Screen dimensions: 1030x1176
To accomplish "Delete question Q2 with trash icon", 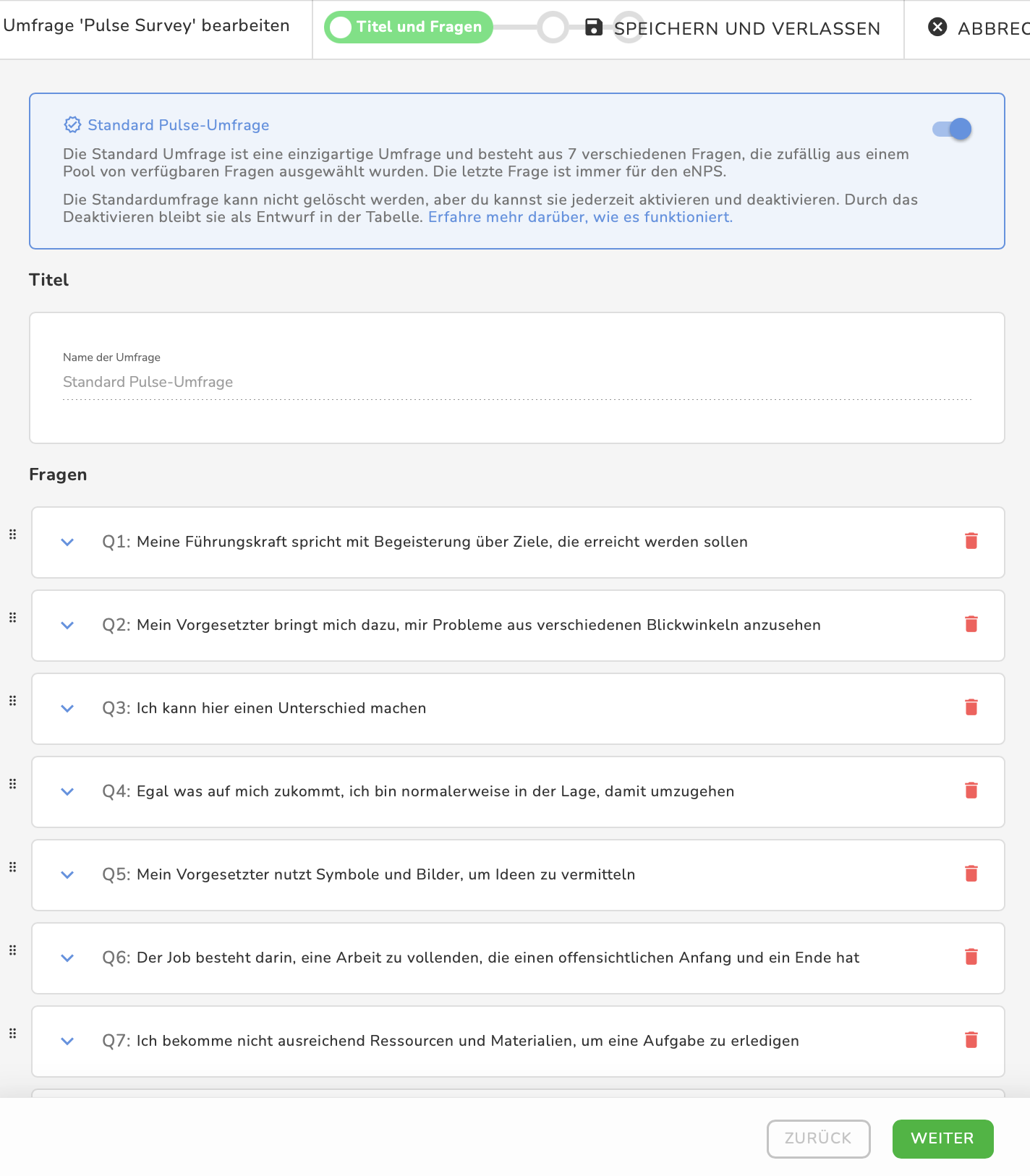I will point(971,624).
